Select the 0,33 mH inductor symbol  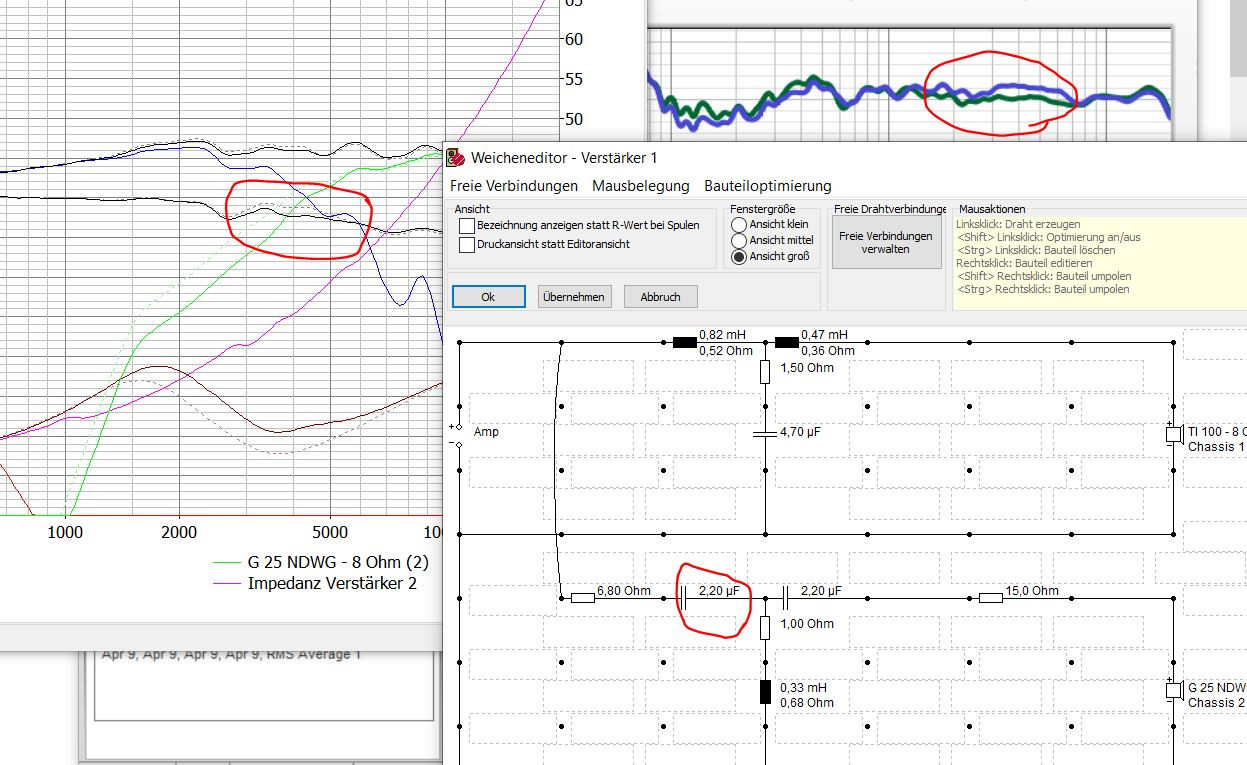coord(765,692)
